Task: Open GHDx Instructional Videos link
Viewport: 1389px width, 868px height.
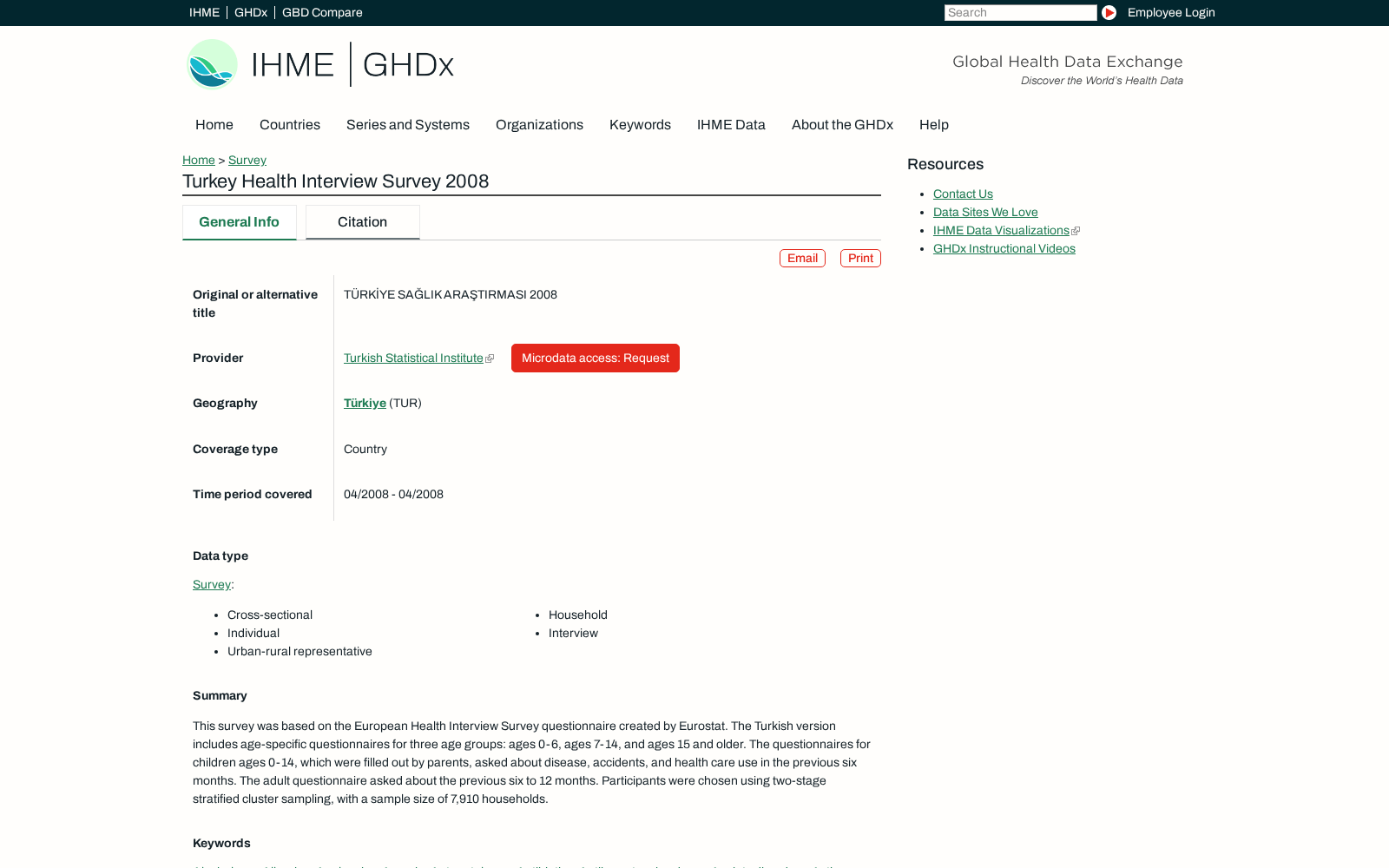Action: (x=1004, y=249)
